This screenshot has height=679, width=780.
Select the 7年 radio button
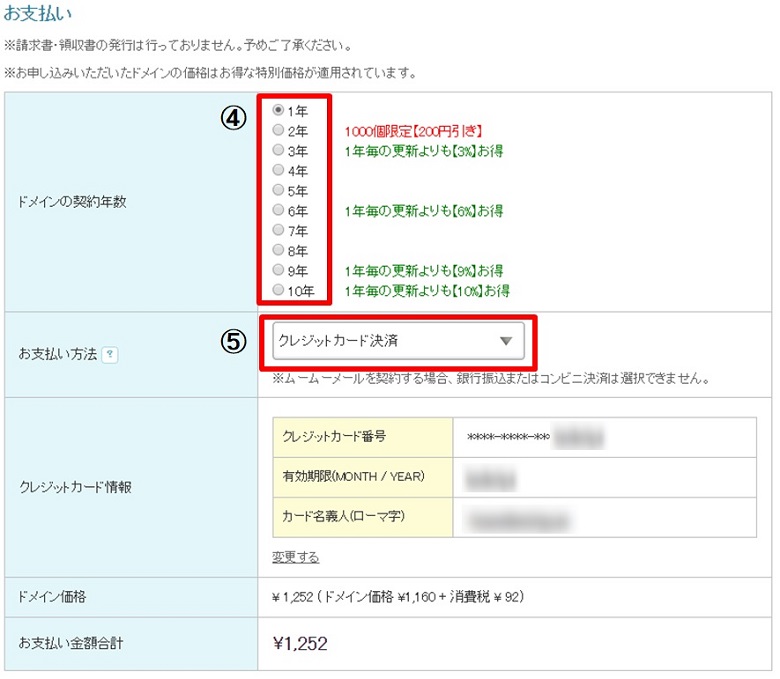pyautogui.click(x=279, y=231)
